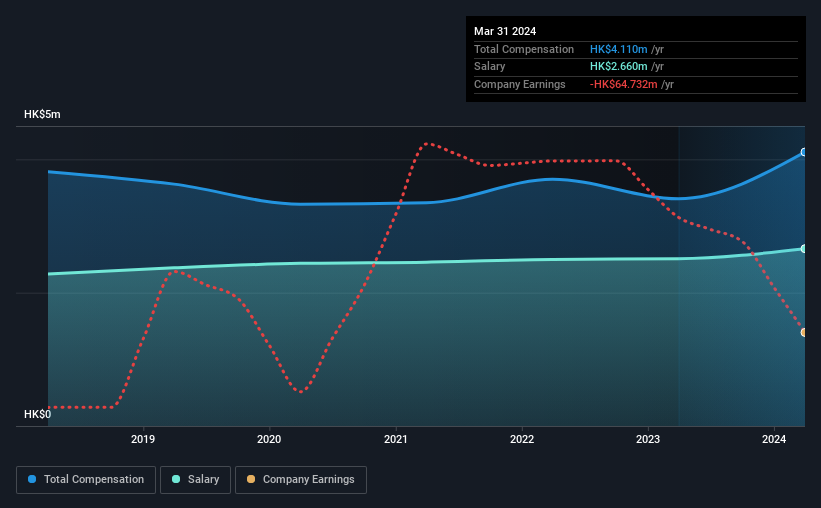Click the Salary tooltip row label
This screenshot has height=508, width=821.
point(490,67)
